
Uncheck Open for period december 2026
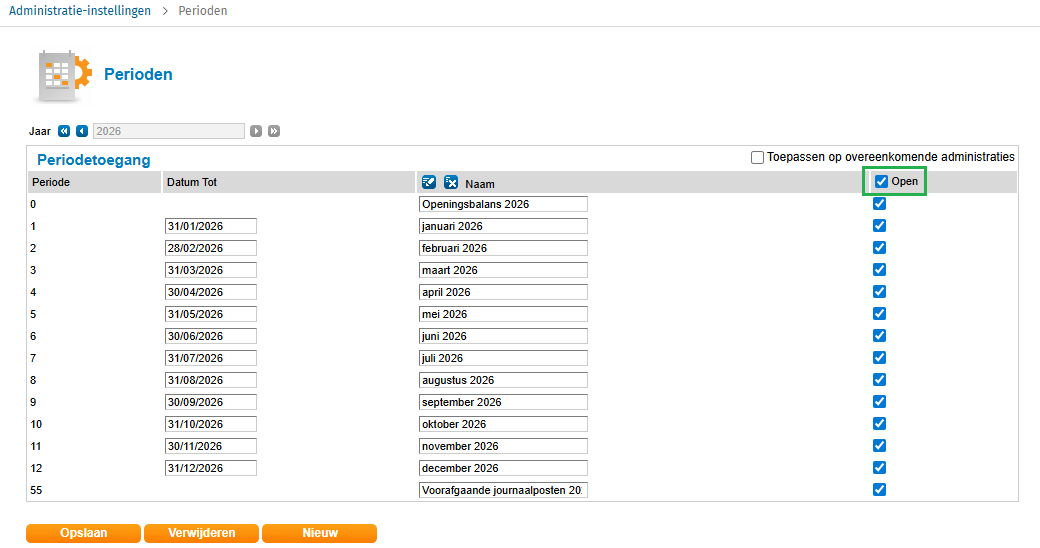pyautogui.click(x=879, y=468)
